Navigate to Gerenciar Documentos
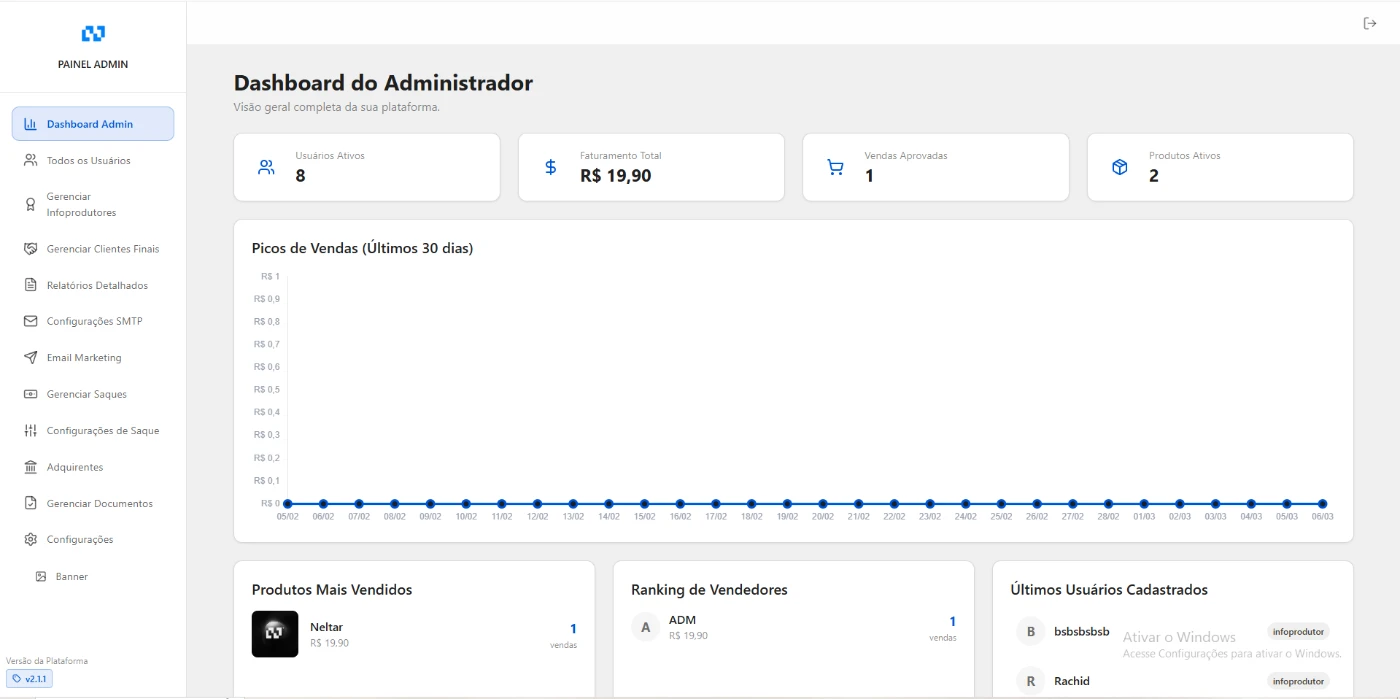 tap(99, 504)
